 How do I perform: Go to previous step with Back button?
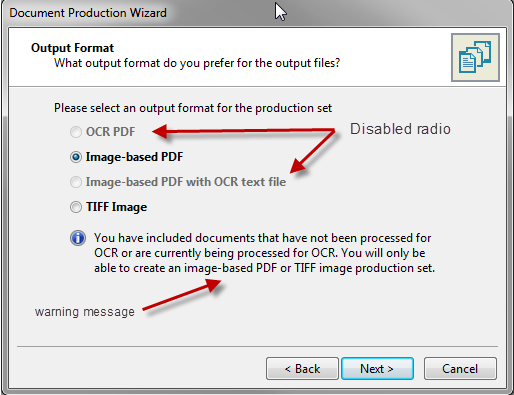[x=302, y=369]
